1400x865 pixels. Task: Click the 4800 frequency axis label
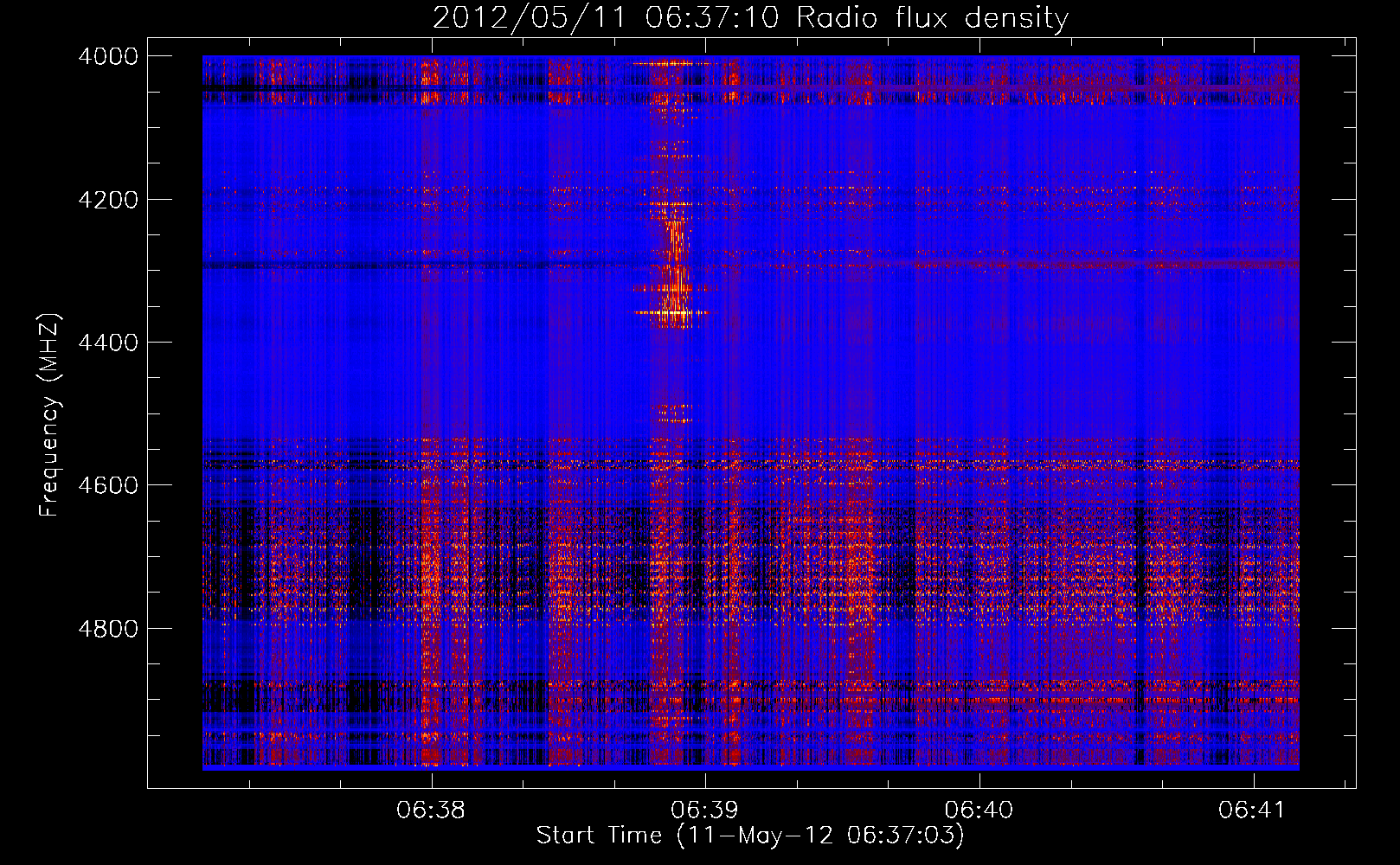108,628
